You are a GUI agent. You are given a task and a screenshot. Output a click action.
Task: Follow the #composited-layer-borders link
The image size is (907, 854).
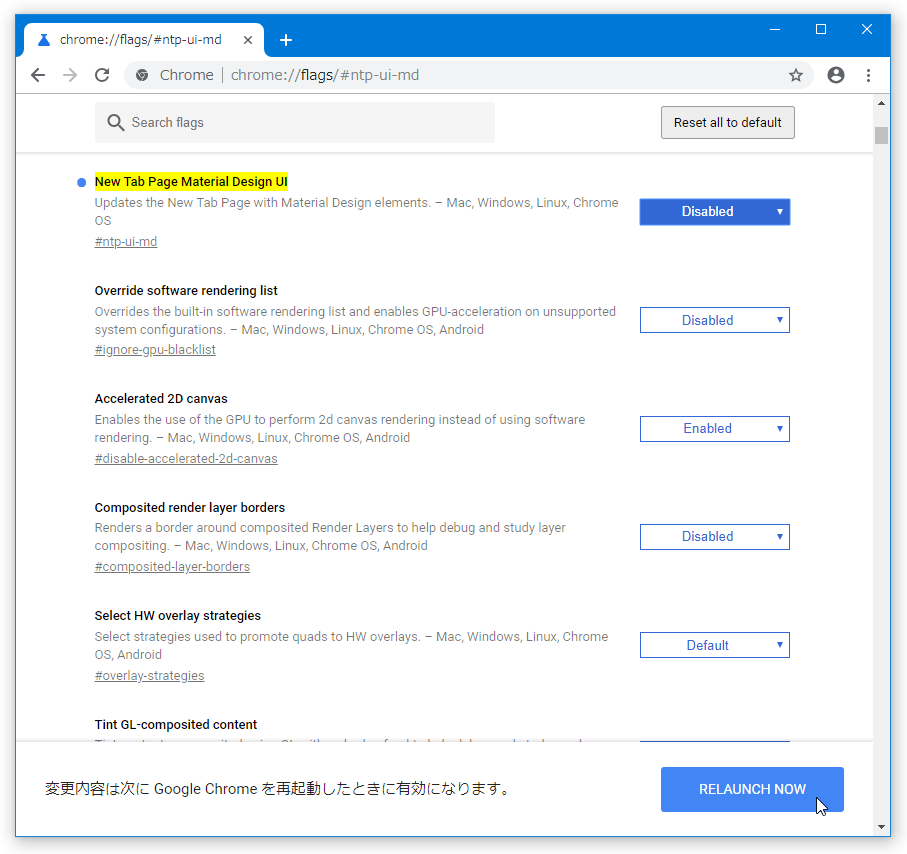tap(172, 567)
